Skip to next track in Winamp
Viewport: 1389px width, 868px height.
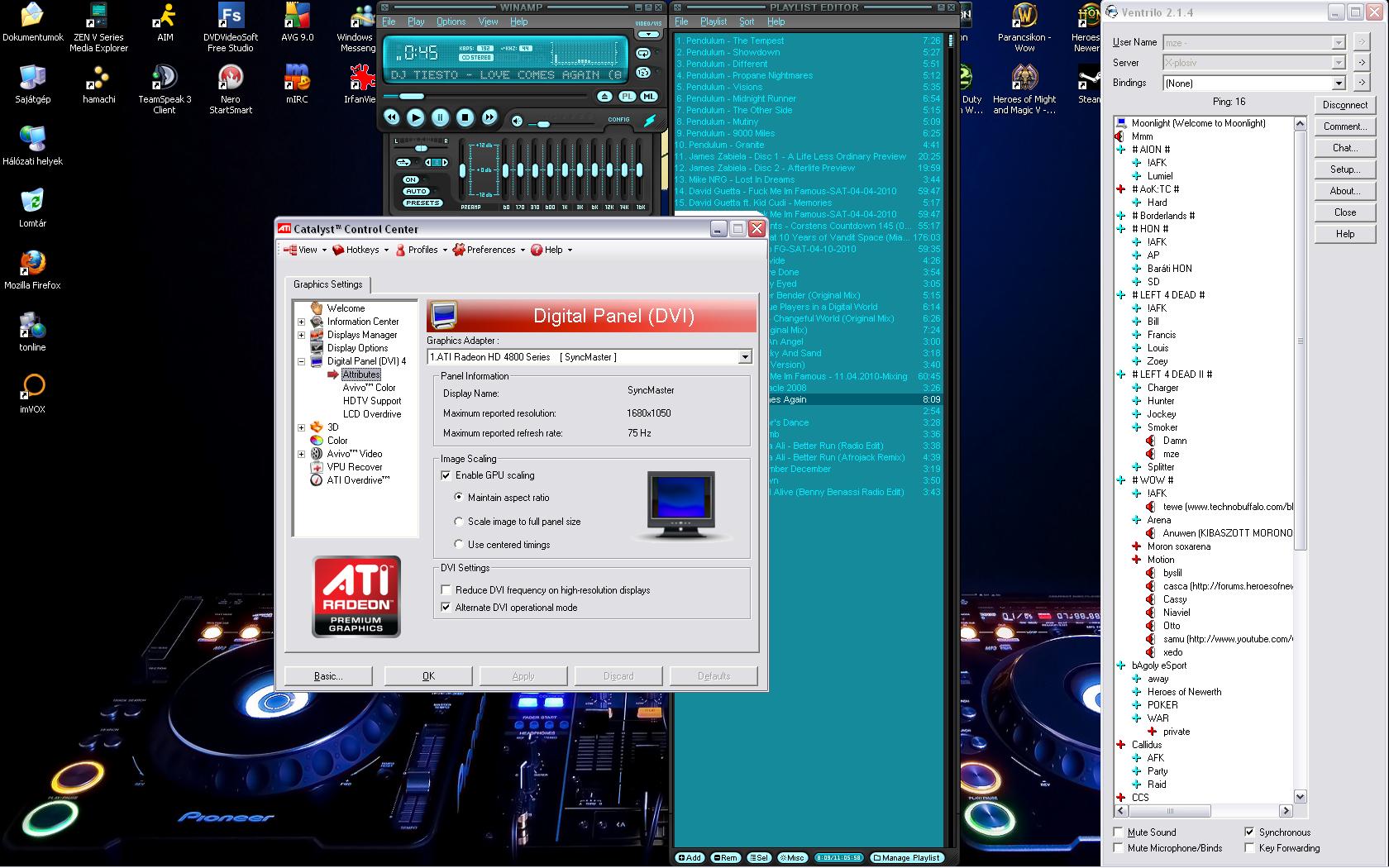(x=489, y=118)
